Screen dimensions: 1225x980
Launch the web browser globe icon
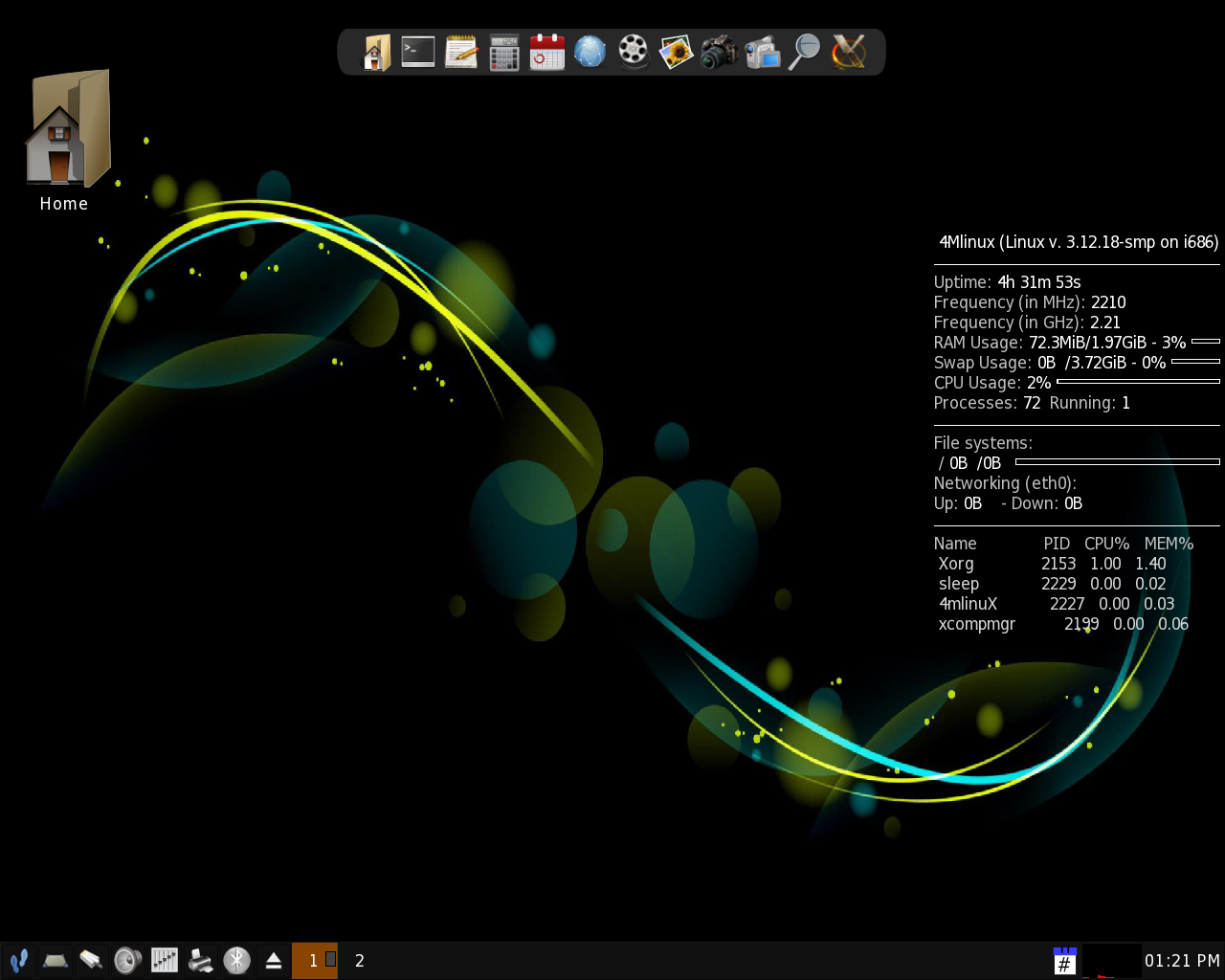(x=590, y=52)
